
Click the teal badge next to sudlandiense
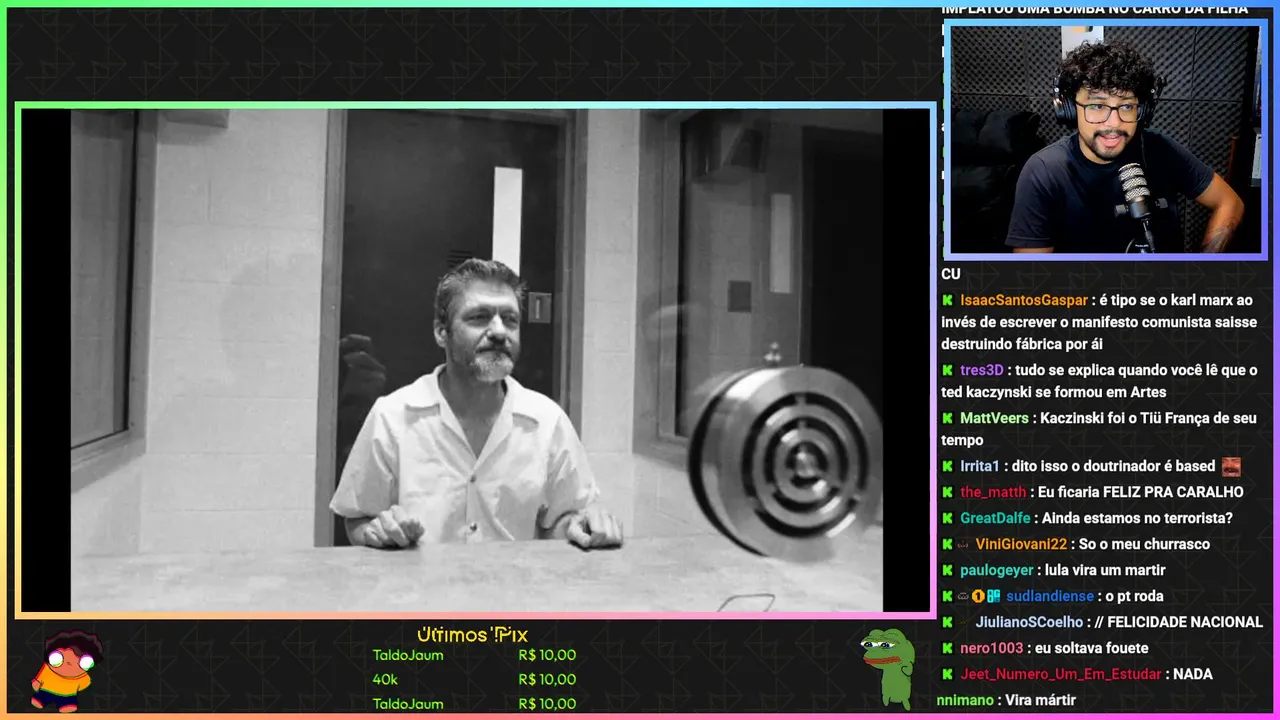993,596
